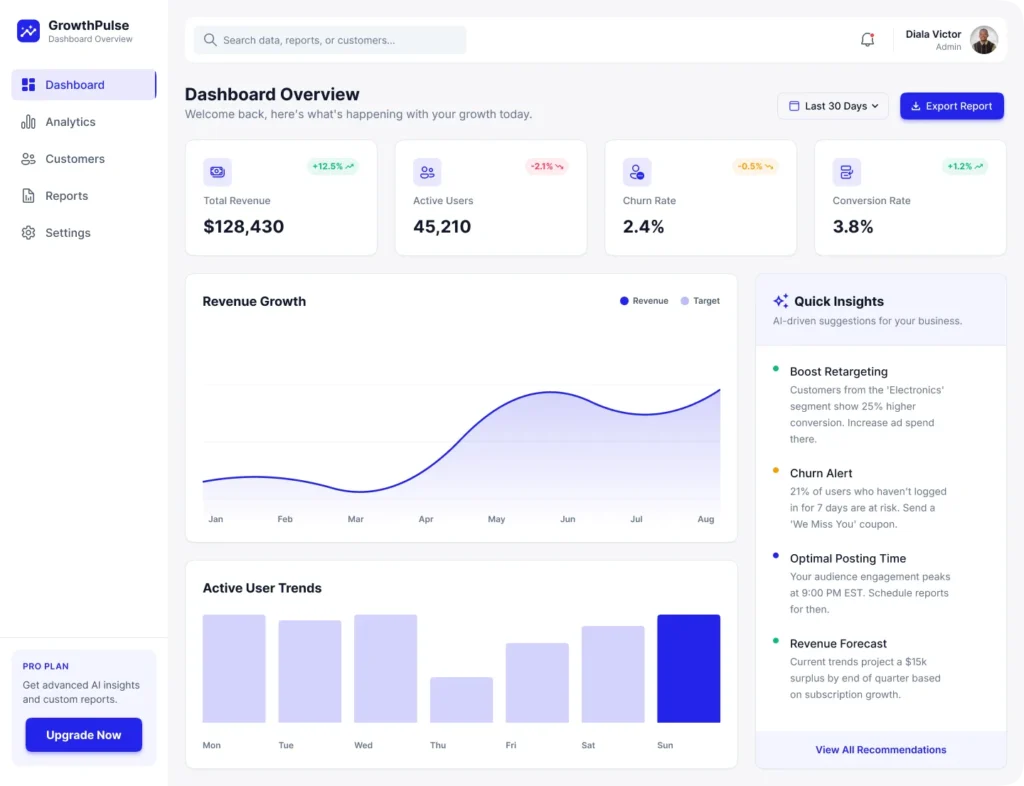Click the Conversion Rate card icon

(x=847, y=171)
